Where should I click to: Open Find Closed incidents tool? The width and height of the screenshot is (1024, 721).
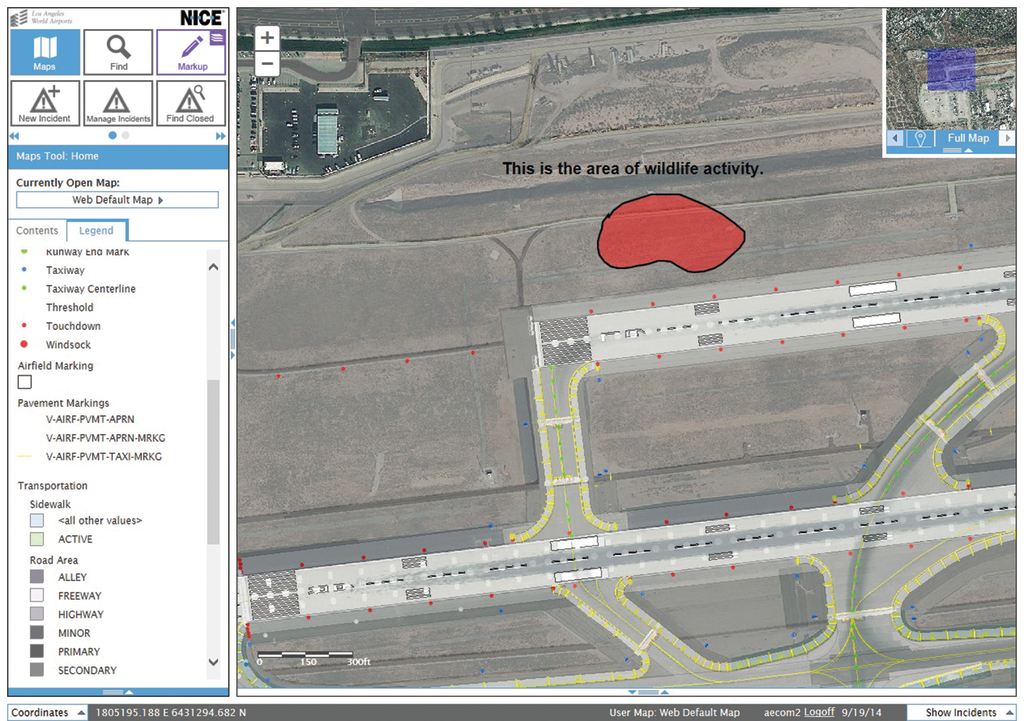(x=190, y=103)
